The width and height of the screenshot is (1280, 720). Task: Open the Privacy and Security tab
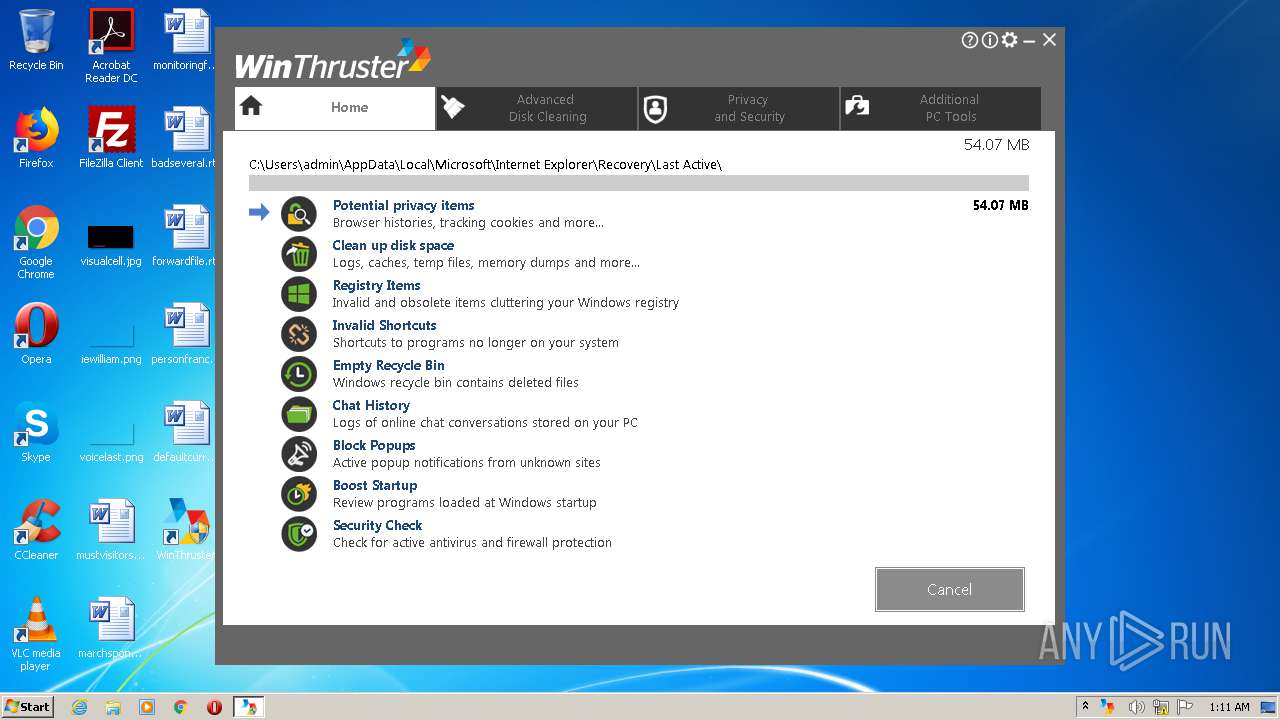click(x=739, y=108)
